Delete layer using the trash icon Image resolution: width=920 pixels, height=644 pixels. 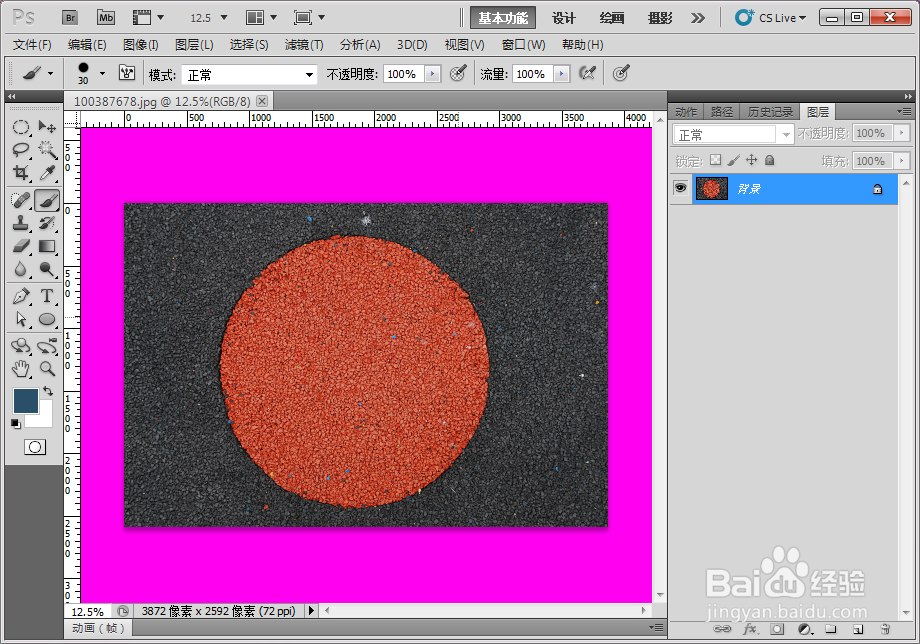click(x=884, y=628)
